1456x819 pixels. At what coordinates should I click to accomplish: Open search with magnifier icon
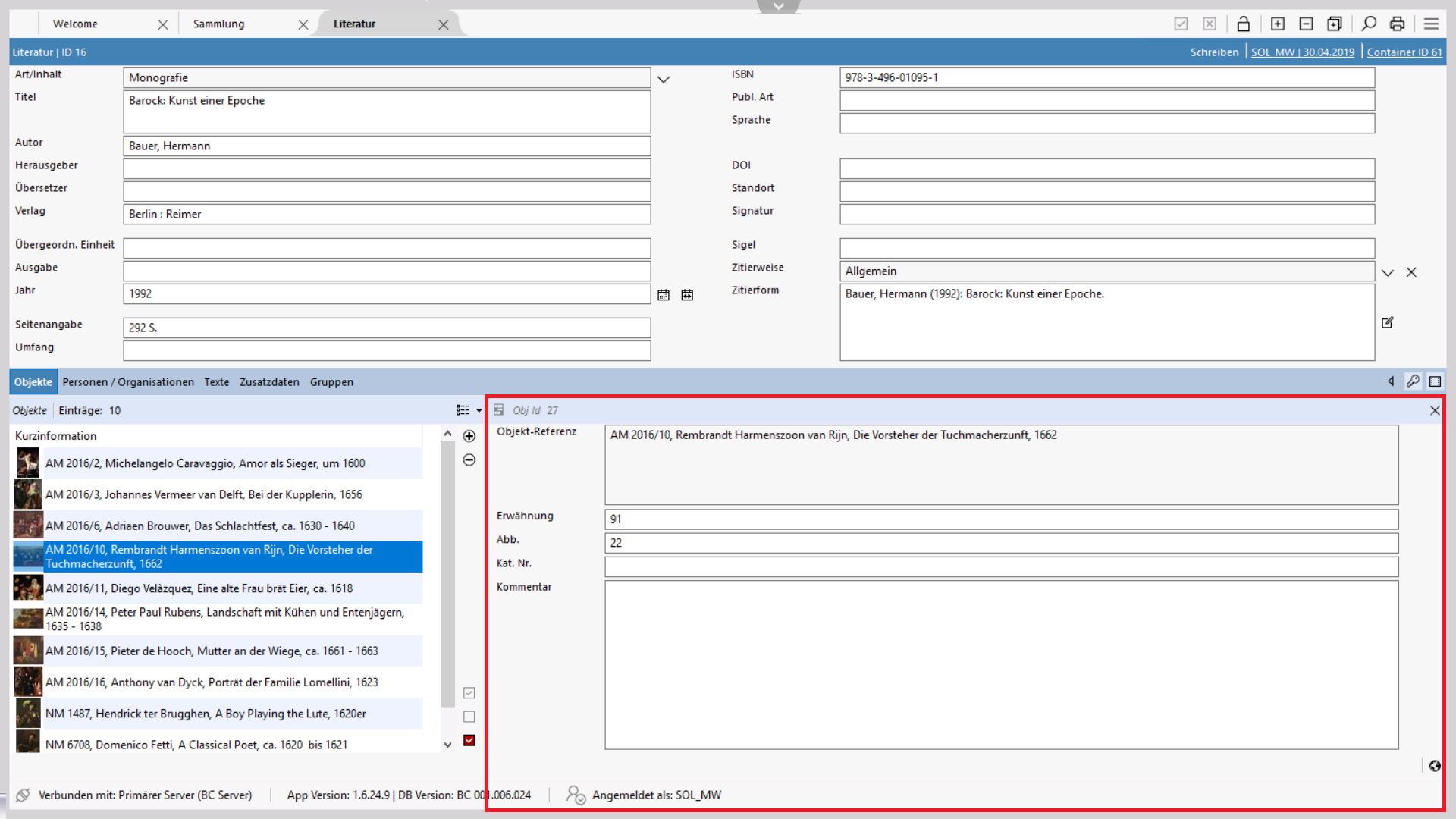(1369, 24)
